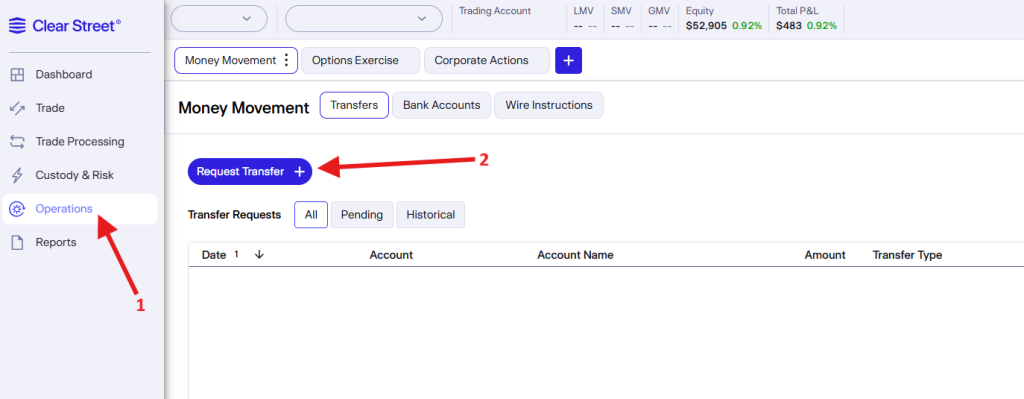Click the Clear Street logo

[65, 25]
